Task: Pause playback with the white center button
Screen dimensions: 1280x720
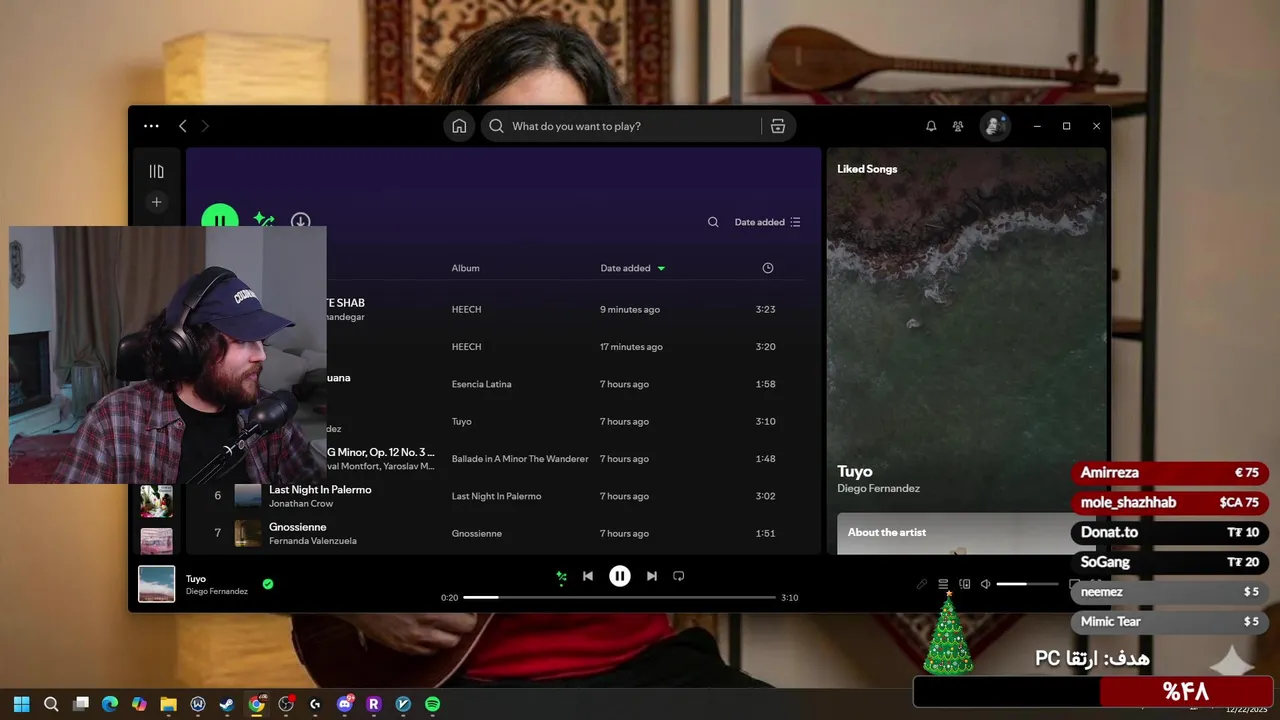Action: pyautogui.click(x=620, y=576)
